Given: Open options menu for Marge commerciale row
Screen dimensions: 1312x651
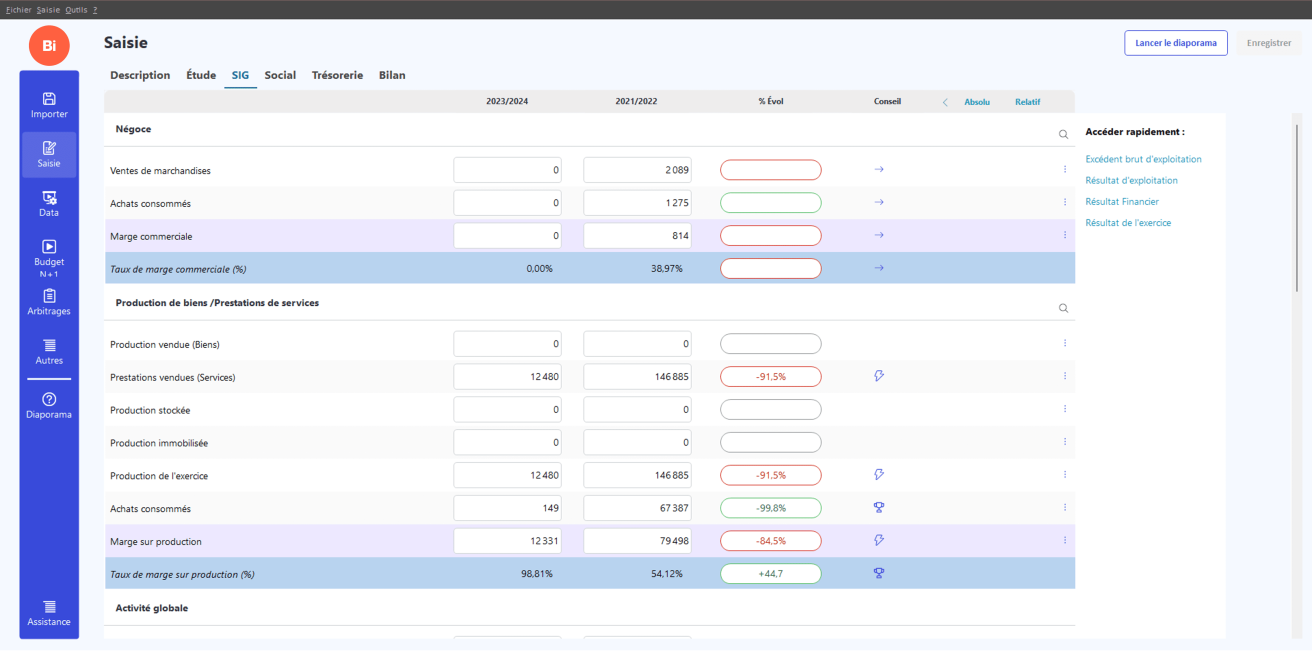Looking at the screenshot, I should tap(1065, 235).
